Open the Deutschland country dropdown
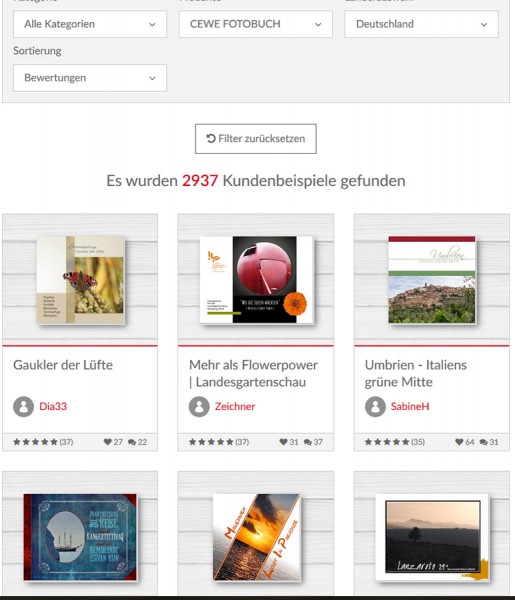The width and height of the screenshot is (515, 600). click(421, 24)
